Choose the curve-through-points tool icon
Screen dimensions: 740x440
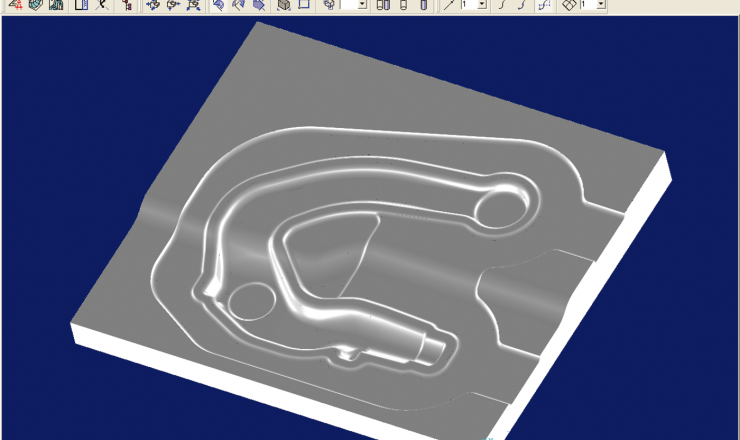tap(544, 5)
